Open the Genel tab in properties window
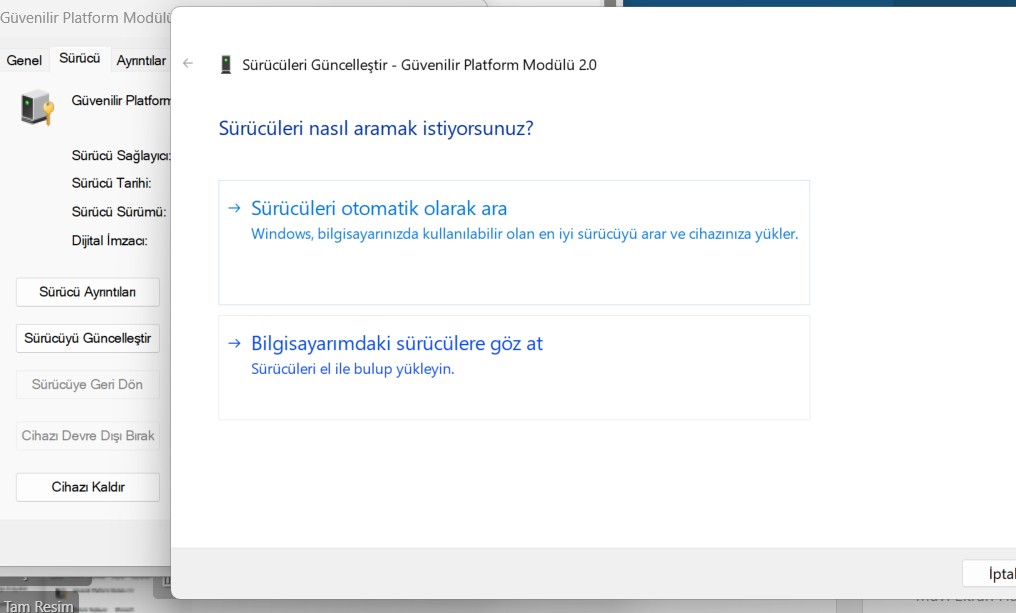1016x613 pixels. (24, 60)
